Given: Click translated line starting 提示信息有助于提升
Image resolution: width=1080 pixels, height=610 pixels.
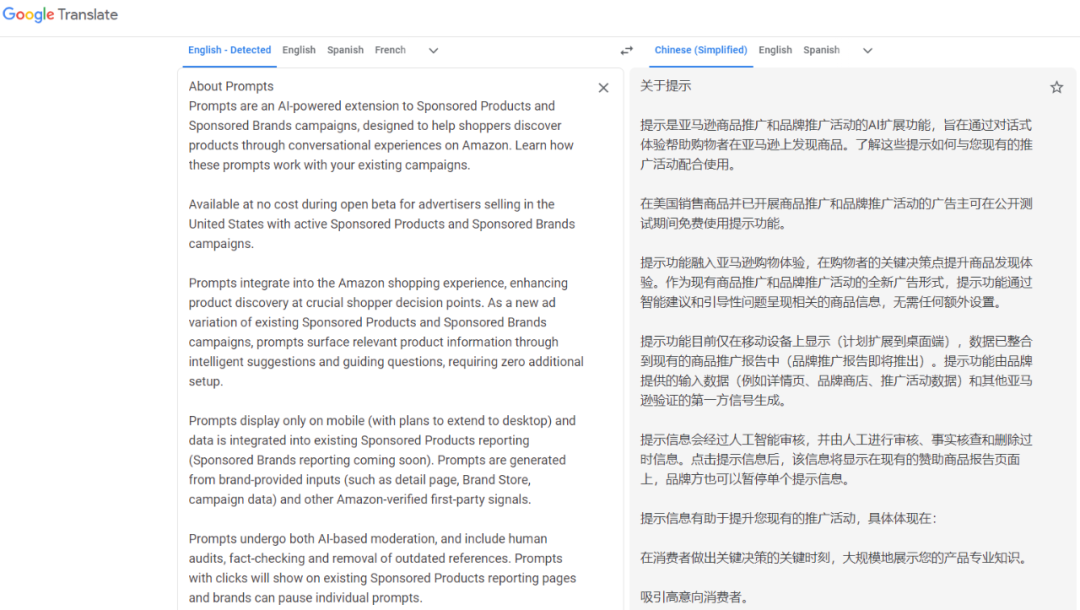Looking at the screenshot, I should tap(789, 518).
